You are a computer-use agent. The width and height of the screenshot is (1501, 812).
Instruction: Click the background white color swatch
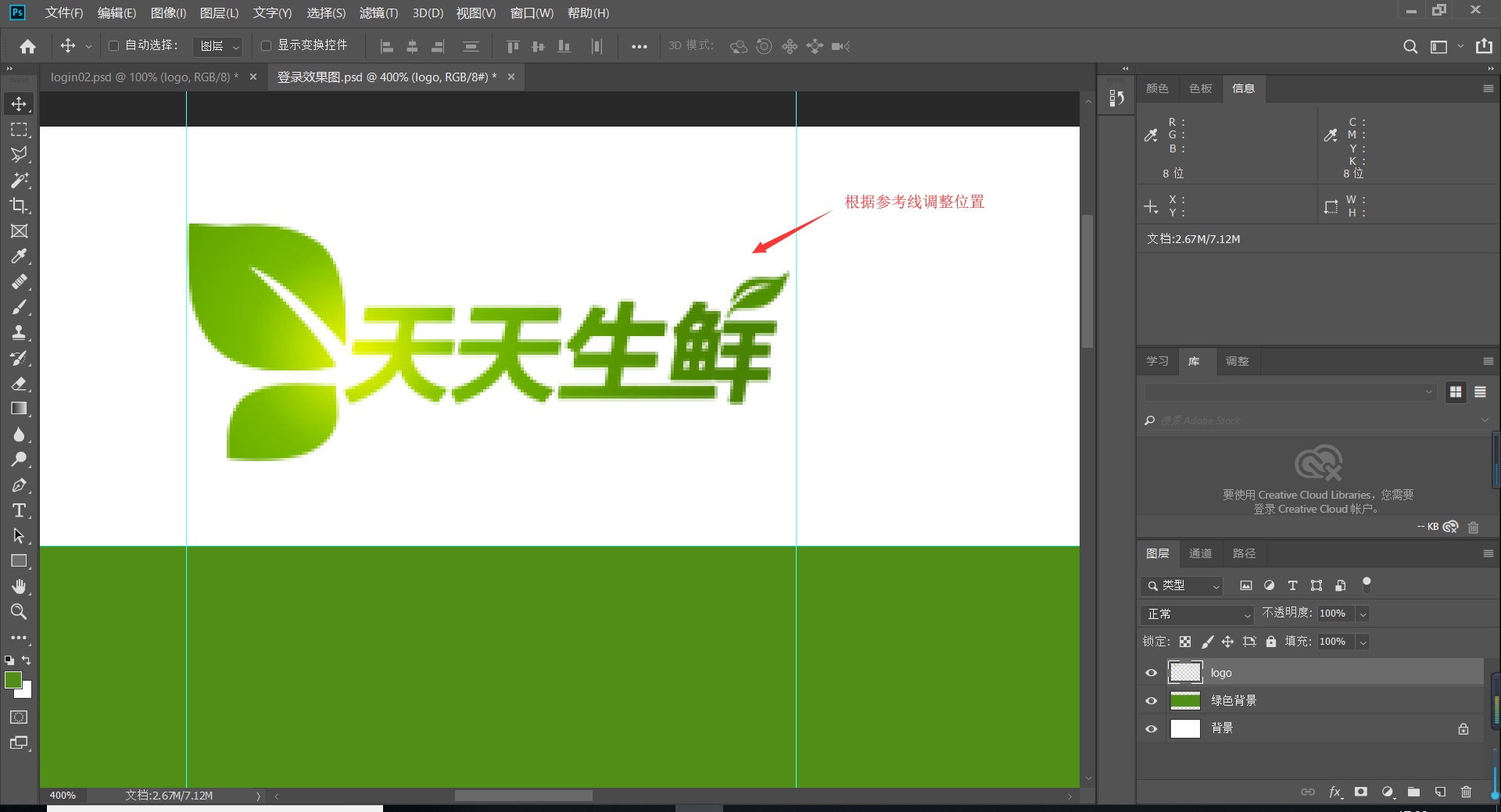point(27,692)
